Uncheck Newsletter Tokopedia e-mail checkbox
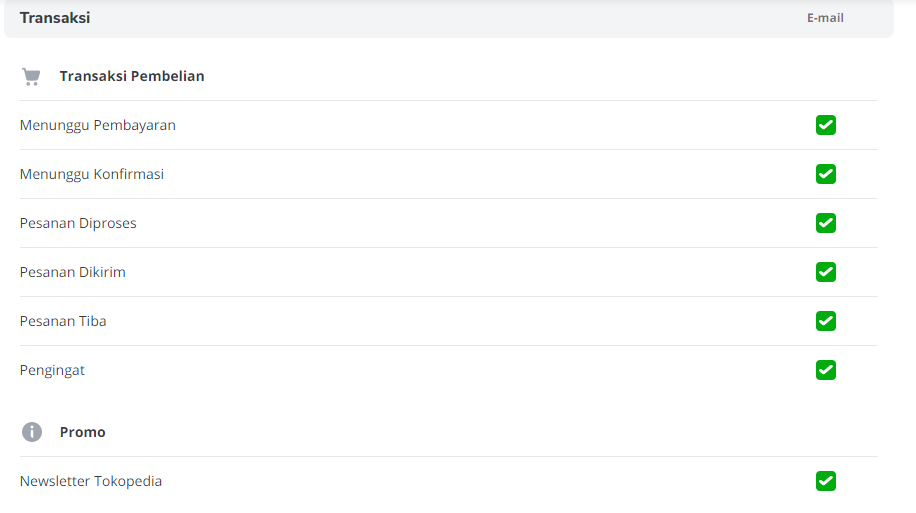This screenshot has width=916, height=513. [x=825, y=481]
